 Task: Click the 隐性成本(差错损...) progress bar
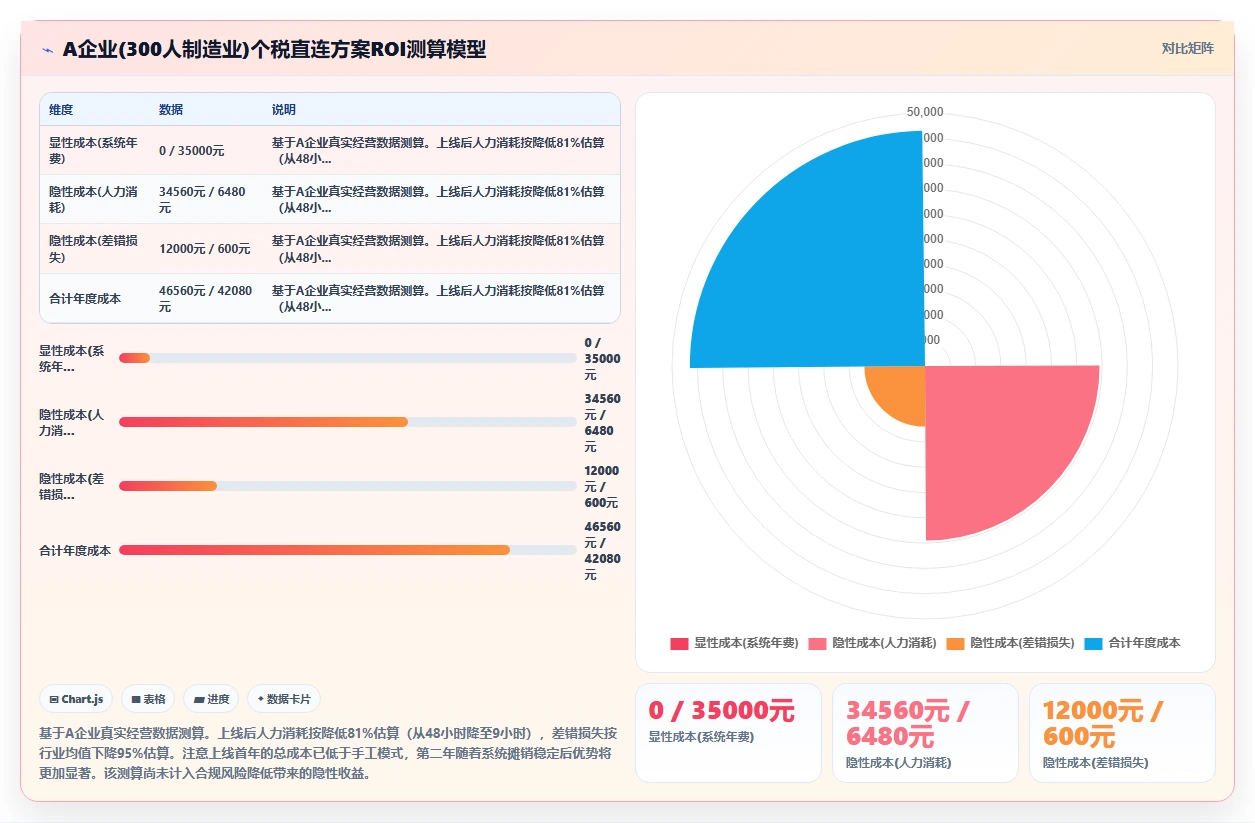[348, 486]
